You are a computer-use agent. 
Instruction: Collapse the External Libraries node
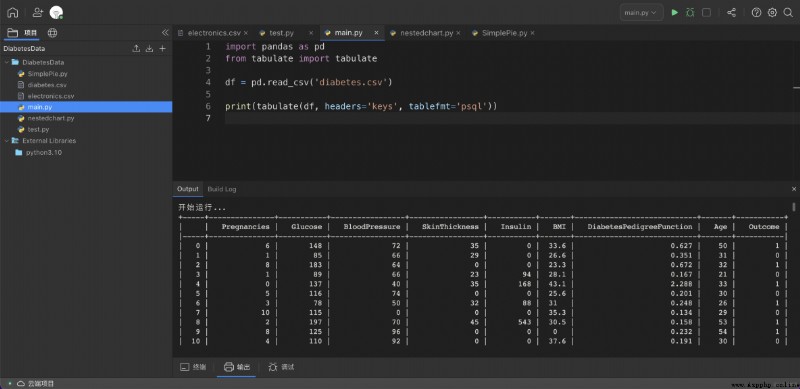tap(7, 141)
